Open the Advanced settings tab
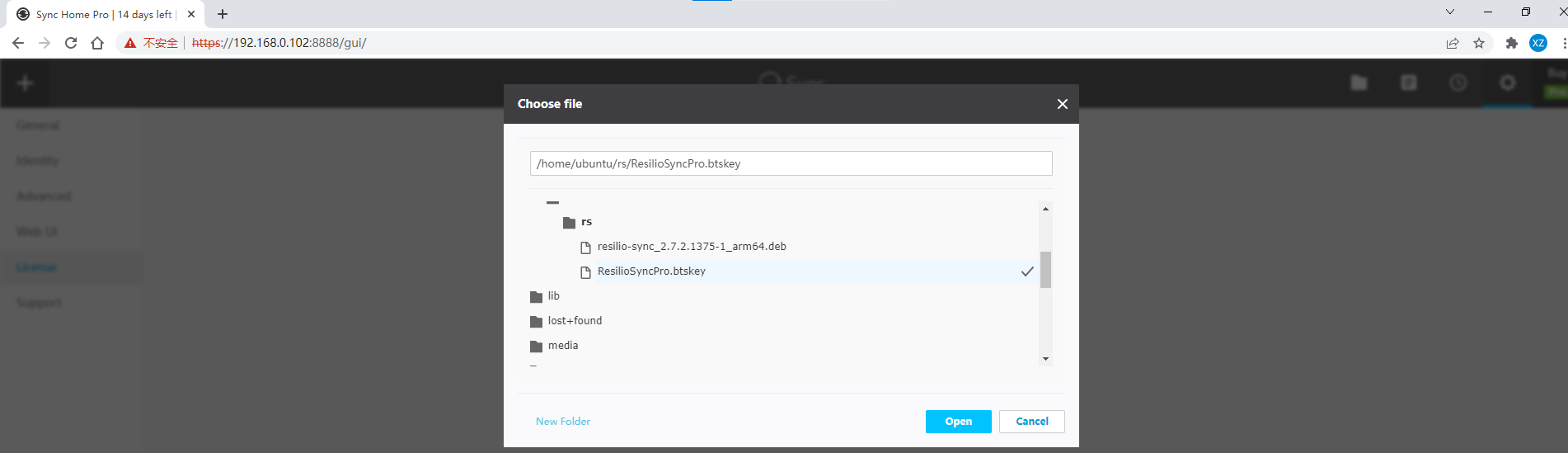Viewport: 1568px width, 453px height. pos(44,196)
